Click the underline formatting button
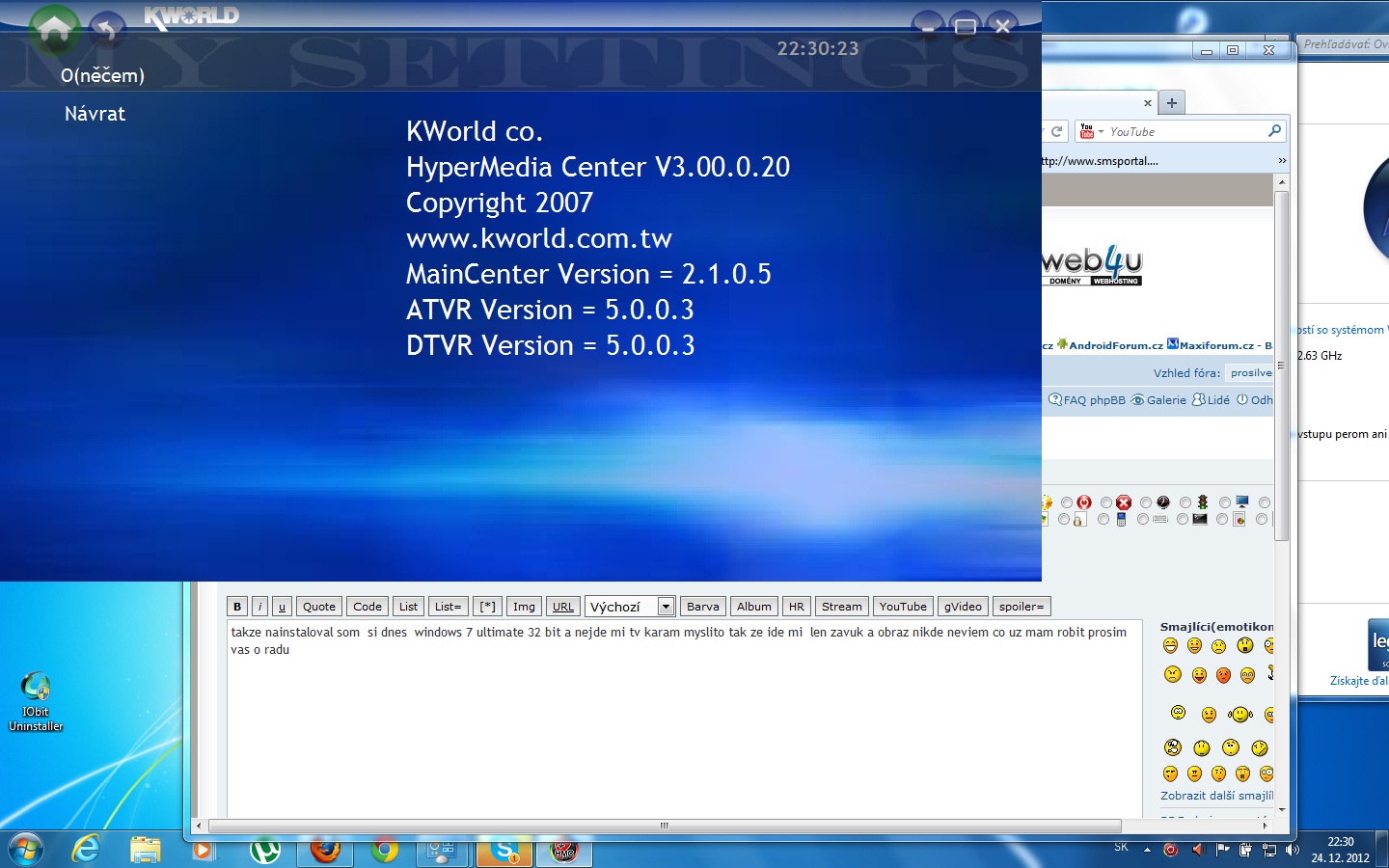This screenshot has height=868, width=1389. tap(282, 607)
